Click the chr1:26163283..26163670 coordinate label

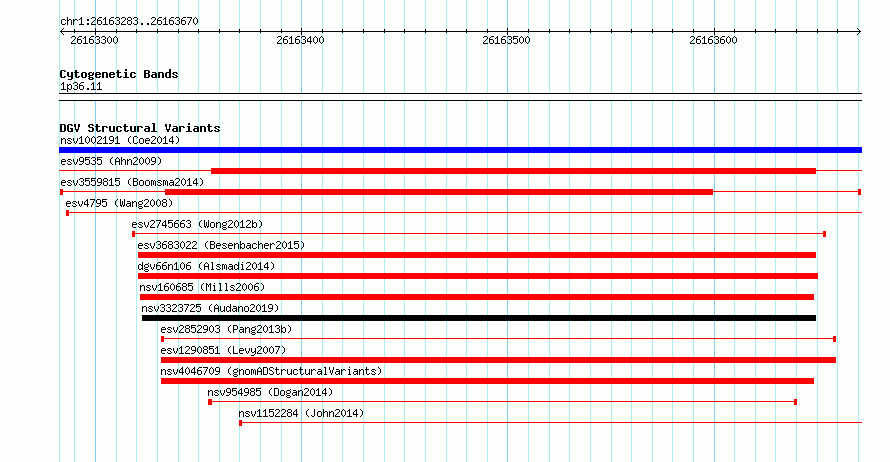point(129,21)
